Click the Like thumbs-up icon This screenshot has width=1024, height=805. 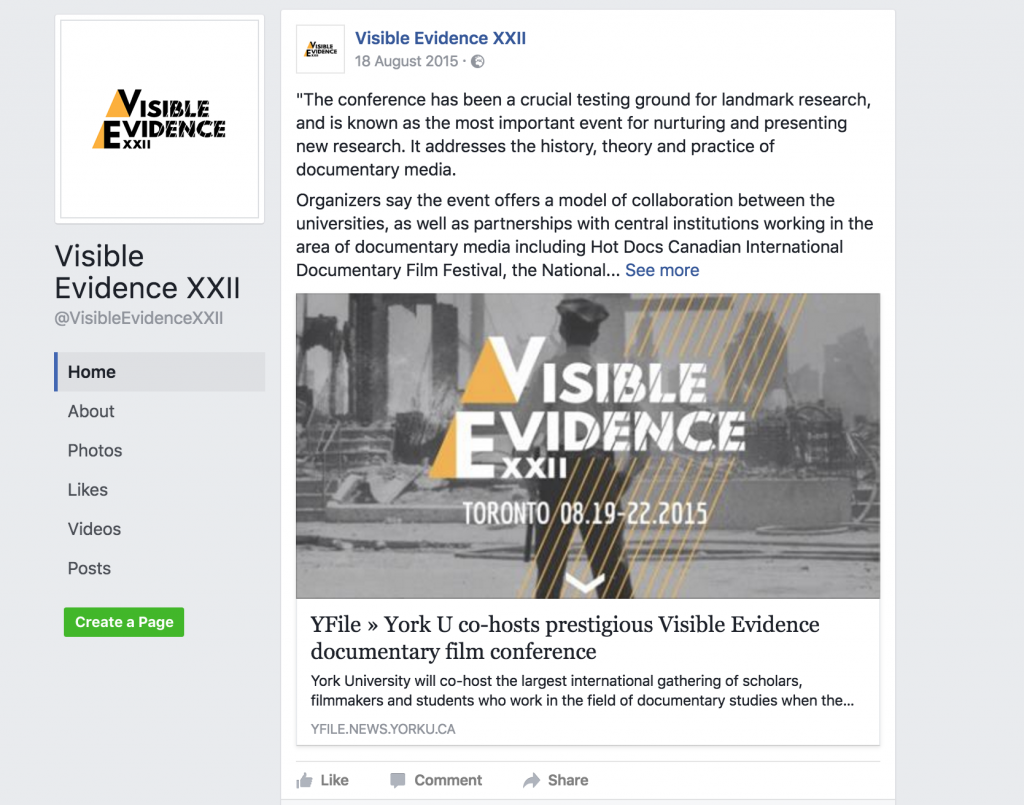[x=304, y=780]
